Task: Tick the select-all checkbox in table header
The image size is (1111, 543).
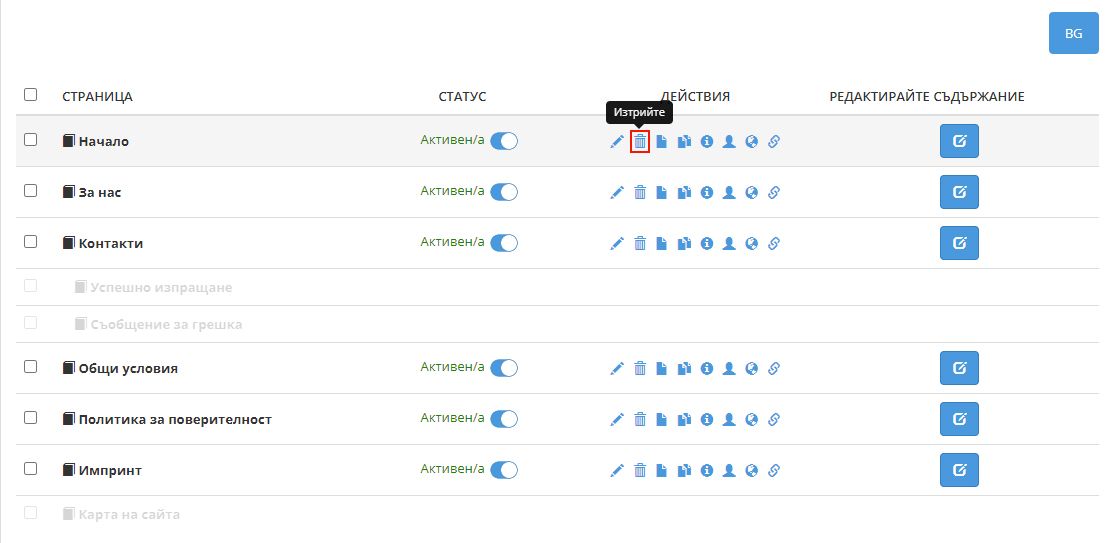Action: tap(30, 95)
